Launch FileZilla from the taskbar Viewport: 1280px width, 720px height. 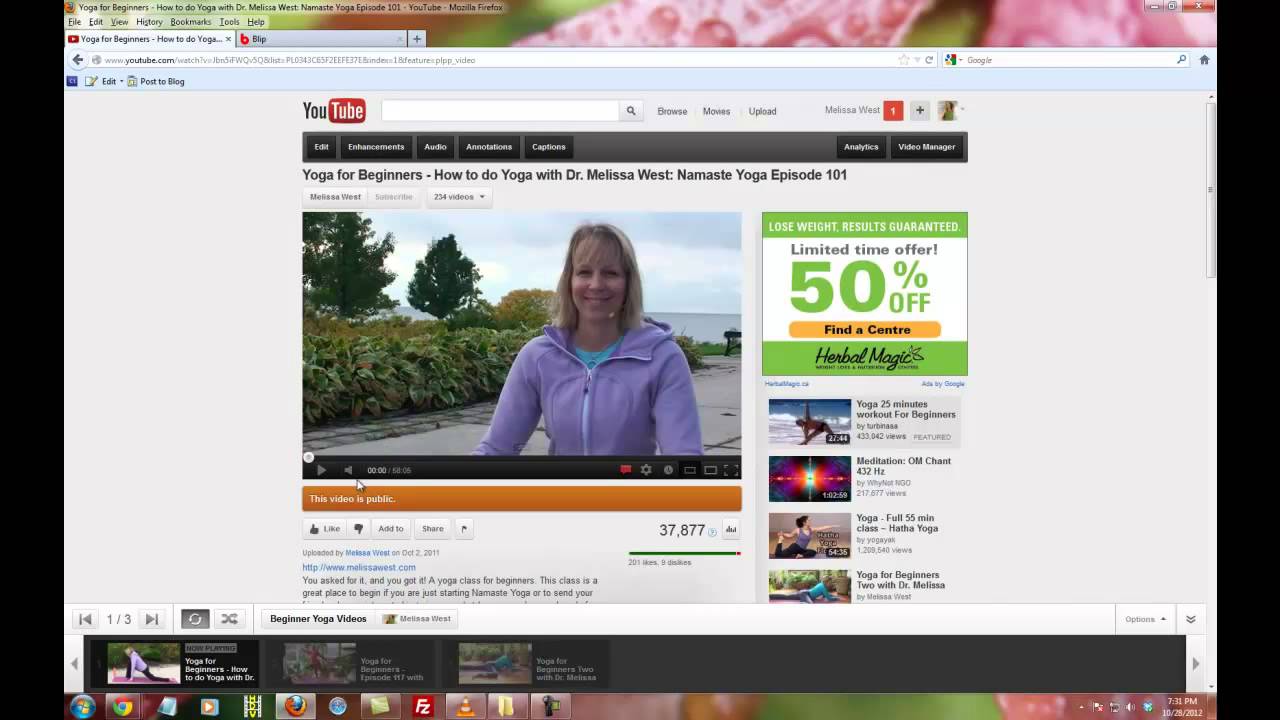click(423, 707)
